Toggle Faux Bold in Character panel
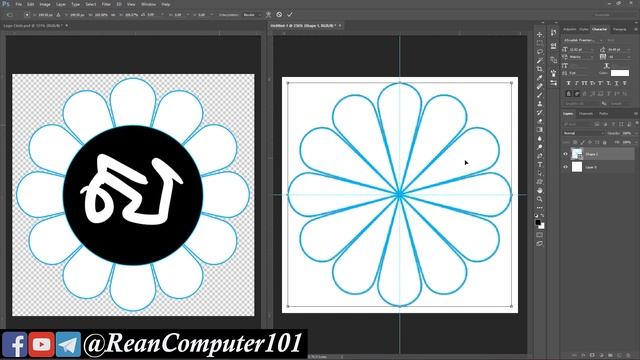This screenshot has width=640, height=360. click(569, 83)
